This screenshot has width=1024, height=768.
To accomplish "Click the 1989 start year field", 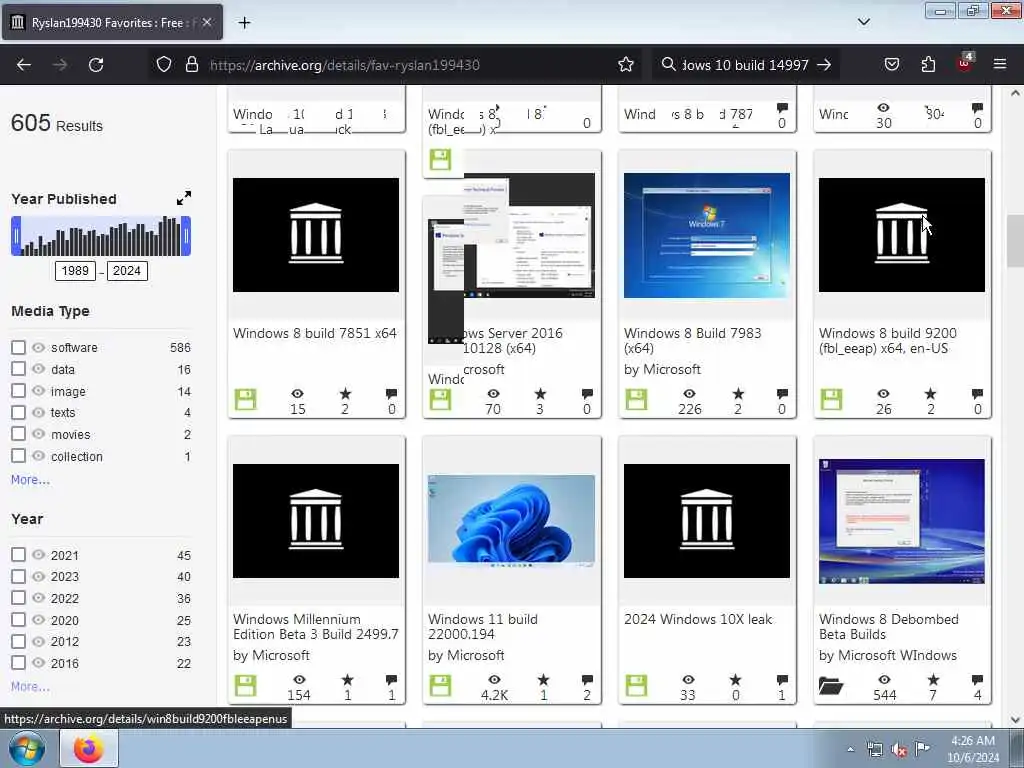I will [75, 270].
